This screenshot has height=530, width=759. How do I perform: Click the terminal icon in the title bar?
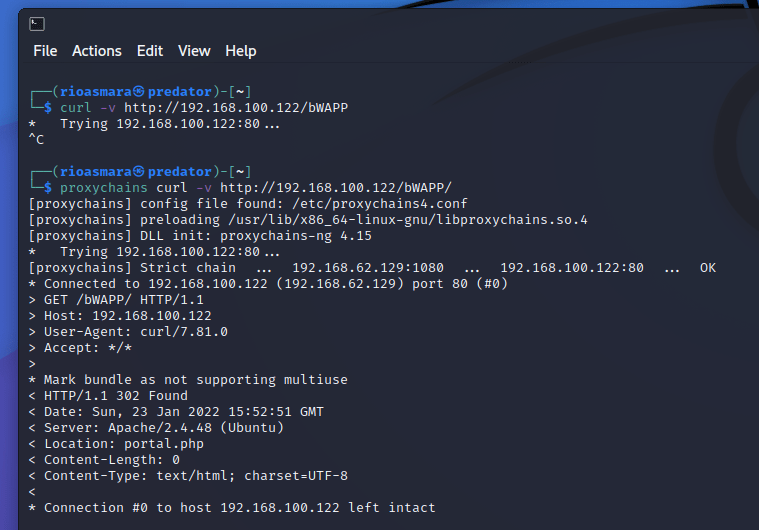coord(36,23)
